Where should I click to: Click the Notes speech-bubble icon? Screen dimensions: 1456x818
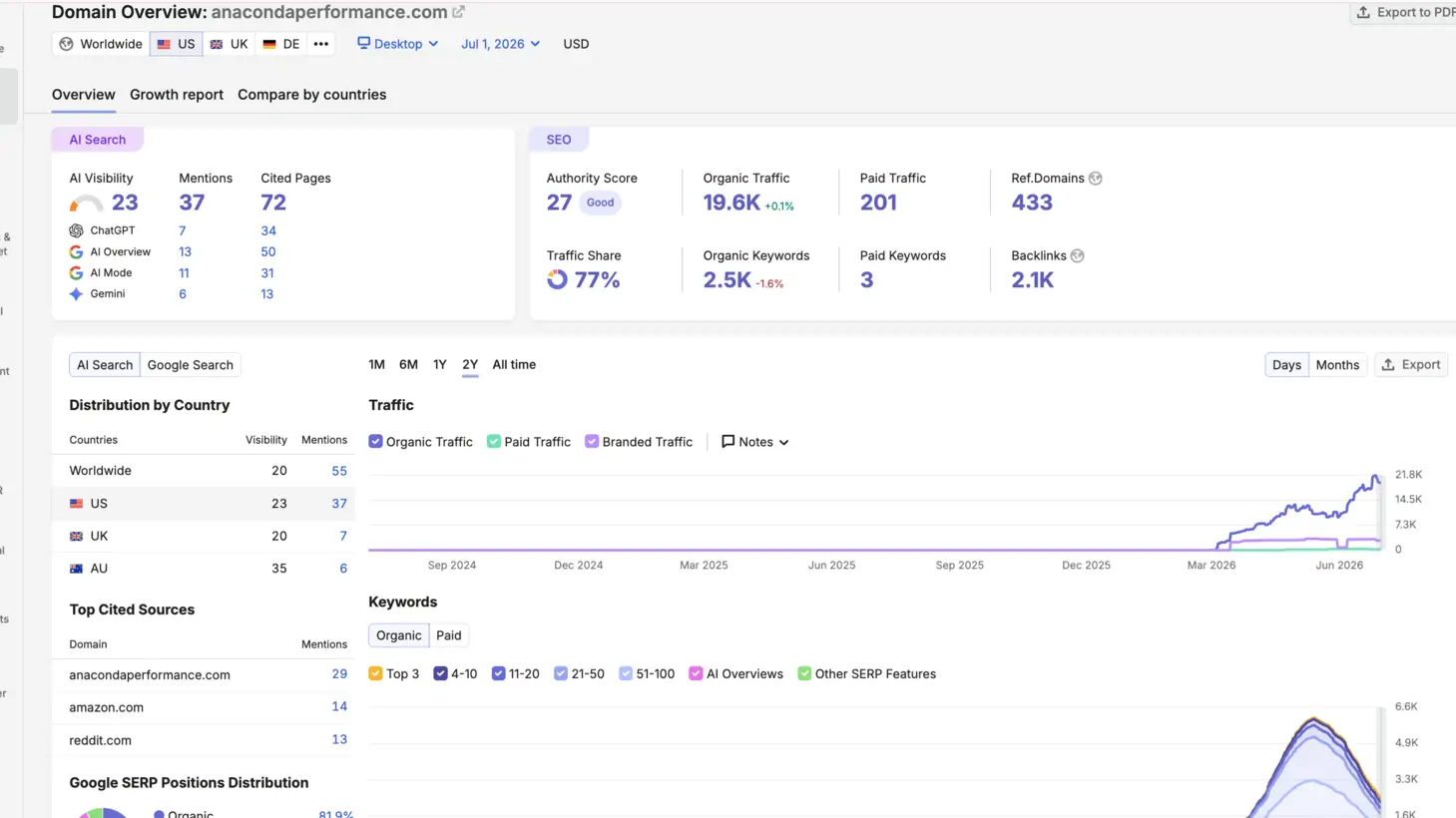728,442
